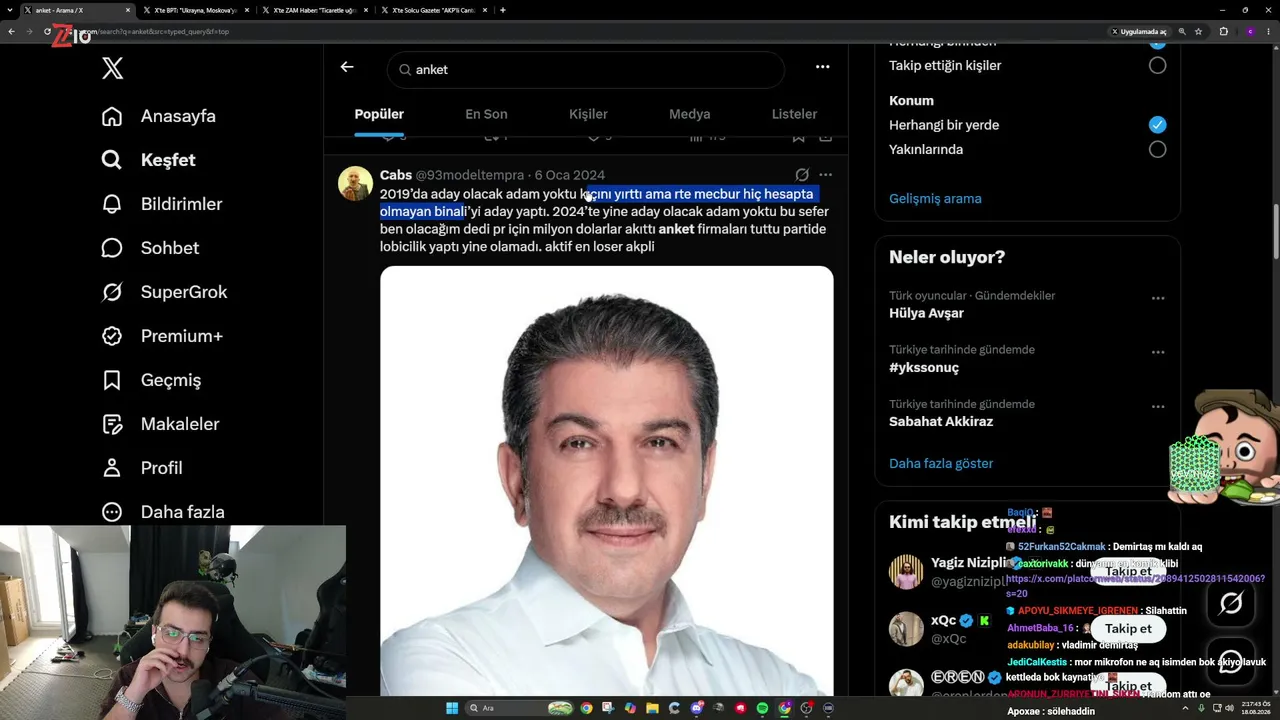Click the X logo in the sidebar
This screenshot has width=1280, height=720.
[112, 68]
